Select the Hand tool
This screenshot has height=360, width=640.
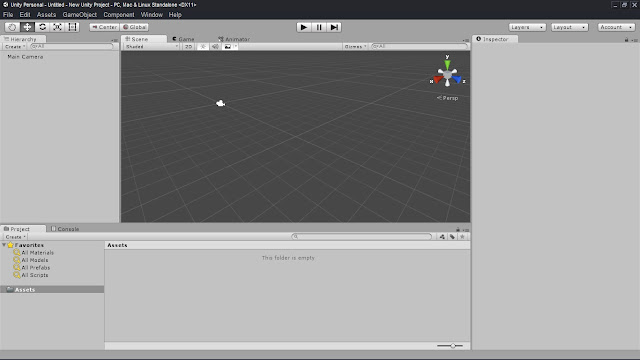pyautogui.click(x=12, y=27)
